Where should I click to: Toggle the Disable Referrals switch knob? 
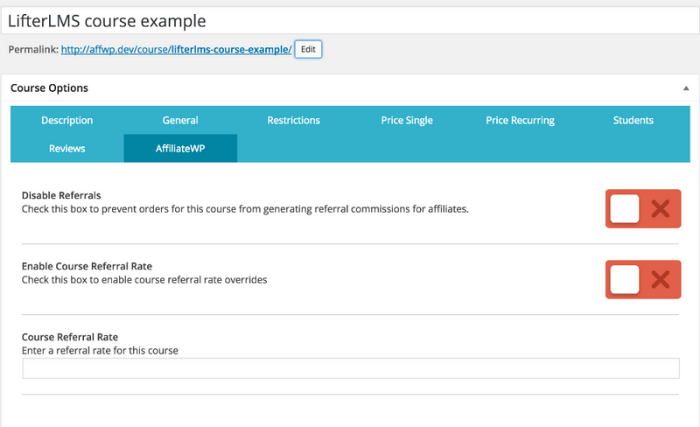(x=625, y=209)
